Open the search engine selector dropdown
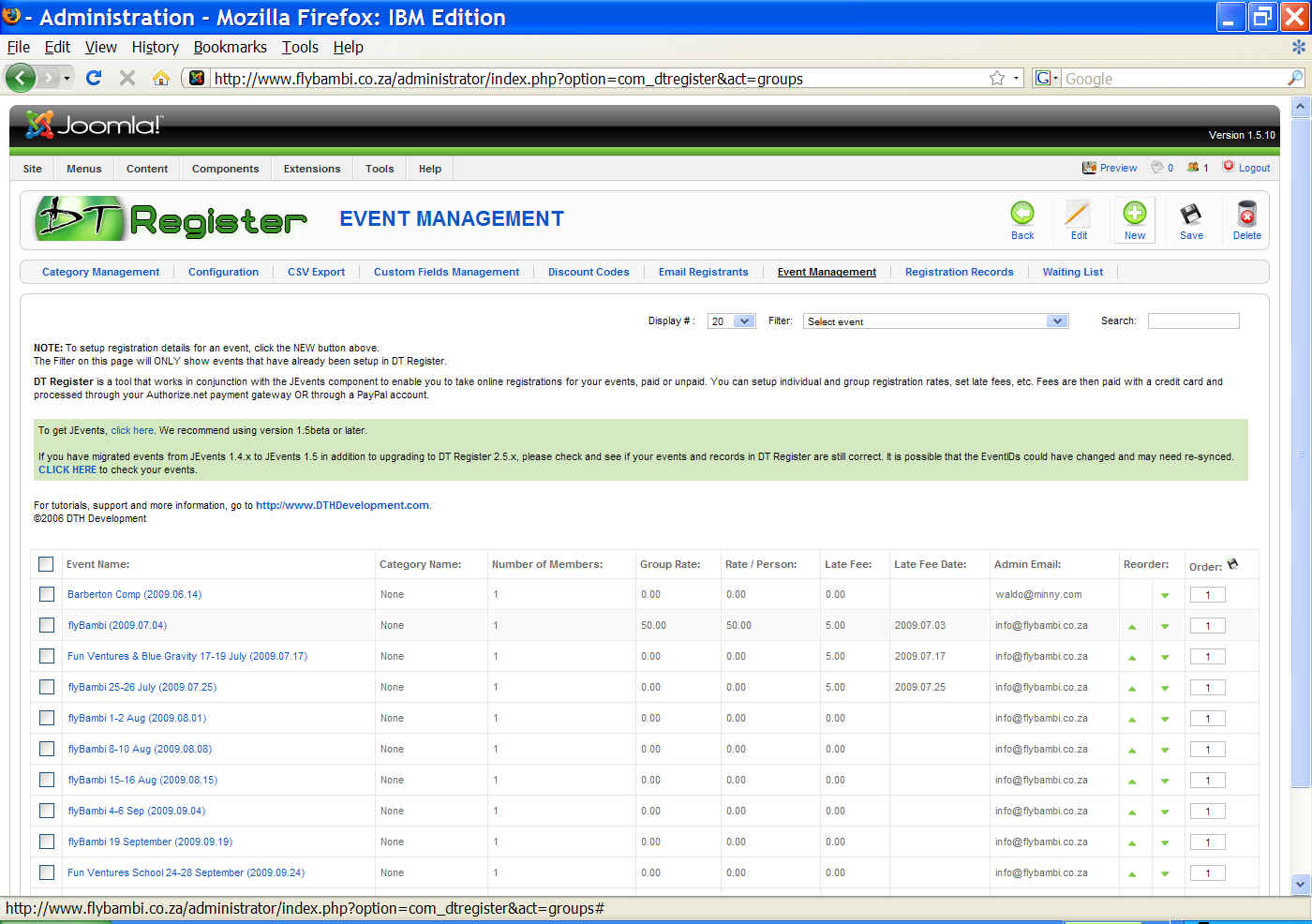1312x924 pixels. pyautogui.click(x=1046, y=79)
